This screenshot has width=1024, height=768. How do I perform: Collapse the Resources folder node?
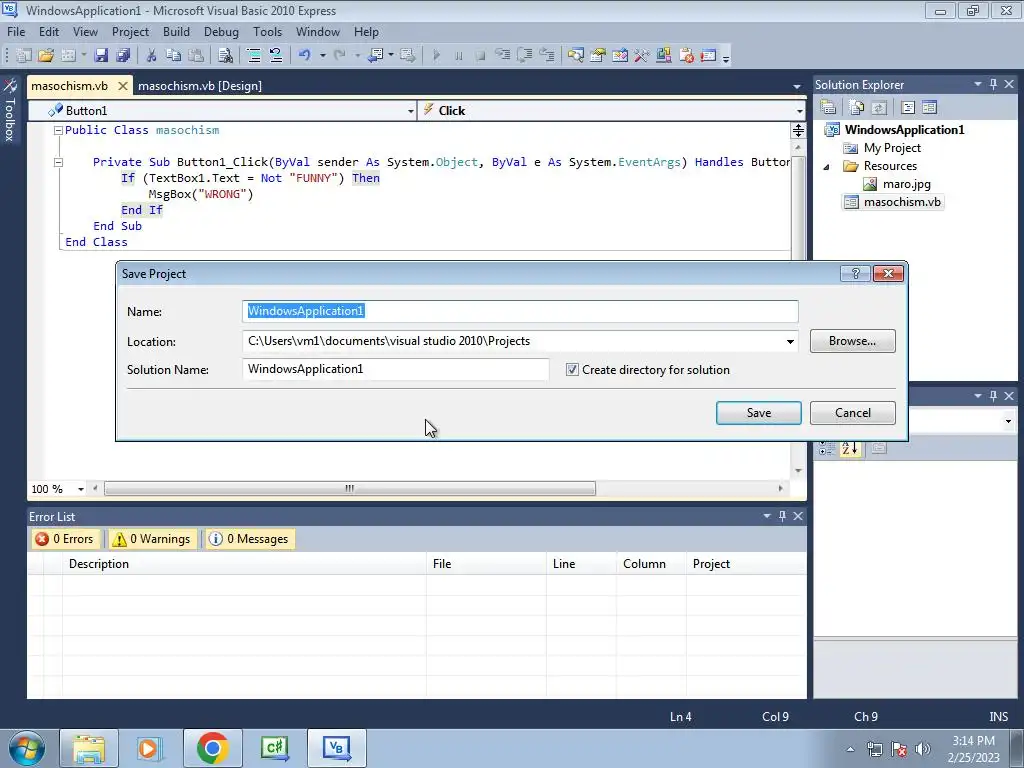pyautogui.click(x=826, y=167)
